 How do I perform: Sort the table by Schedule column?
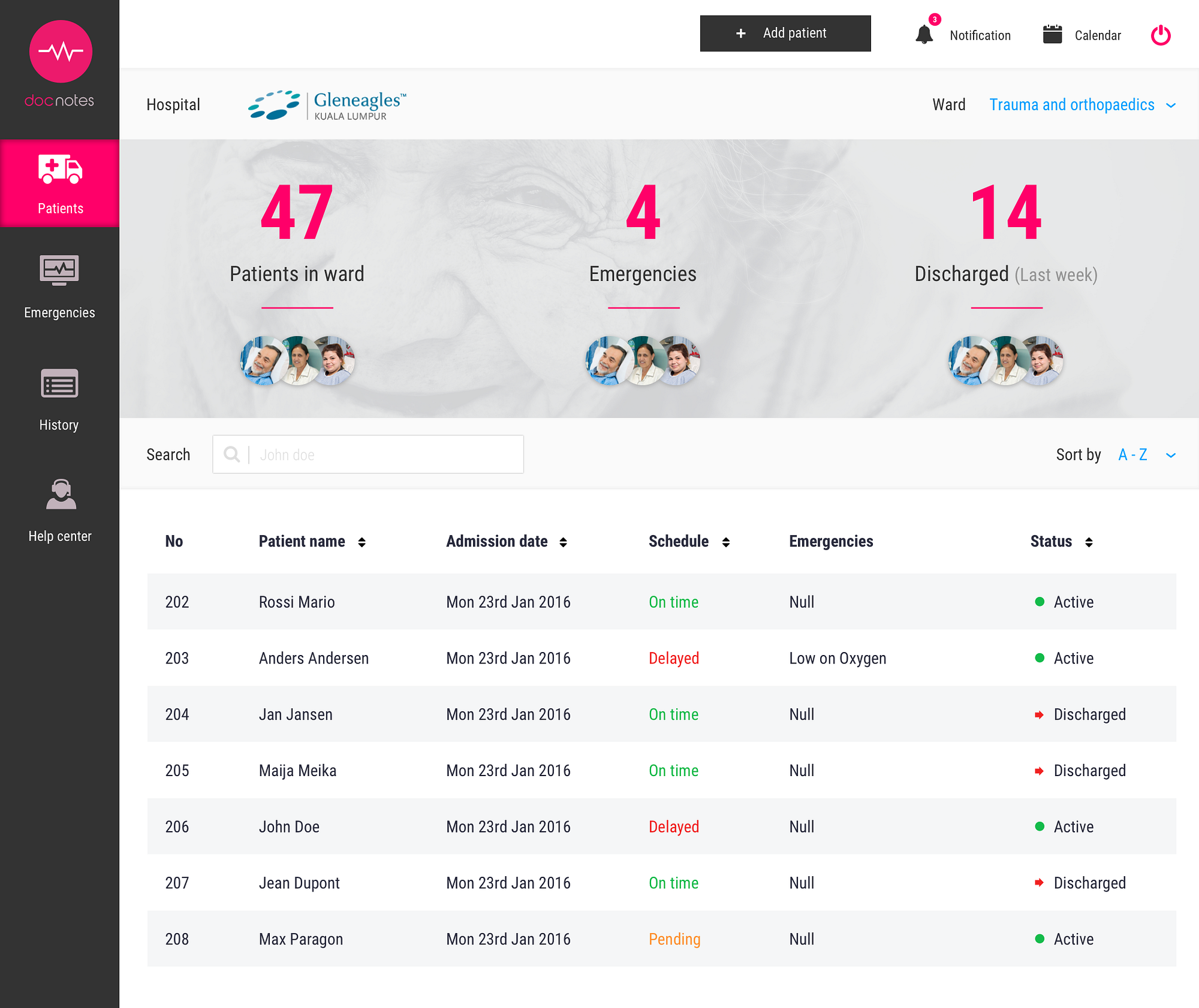(725, 542)
